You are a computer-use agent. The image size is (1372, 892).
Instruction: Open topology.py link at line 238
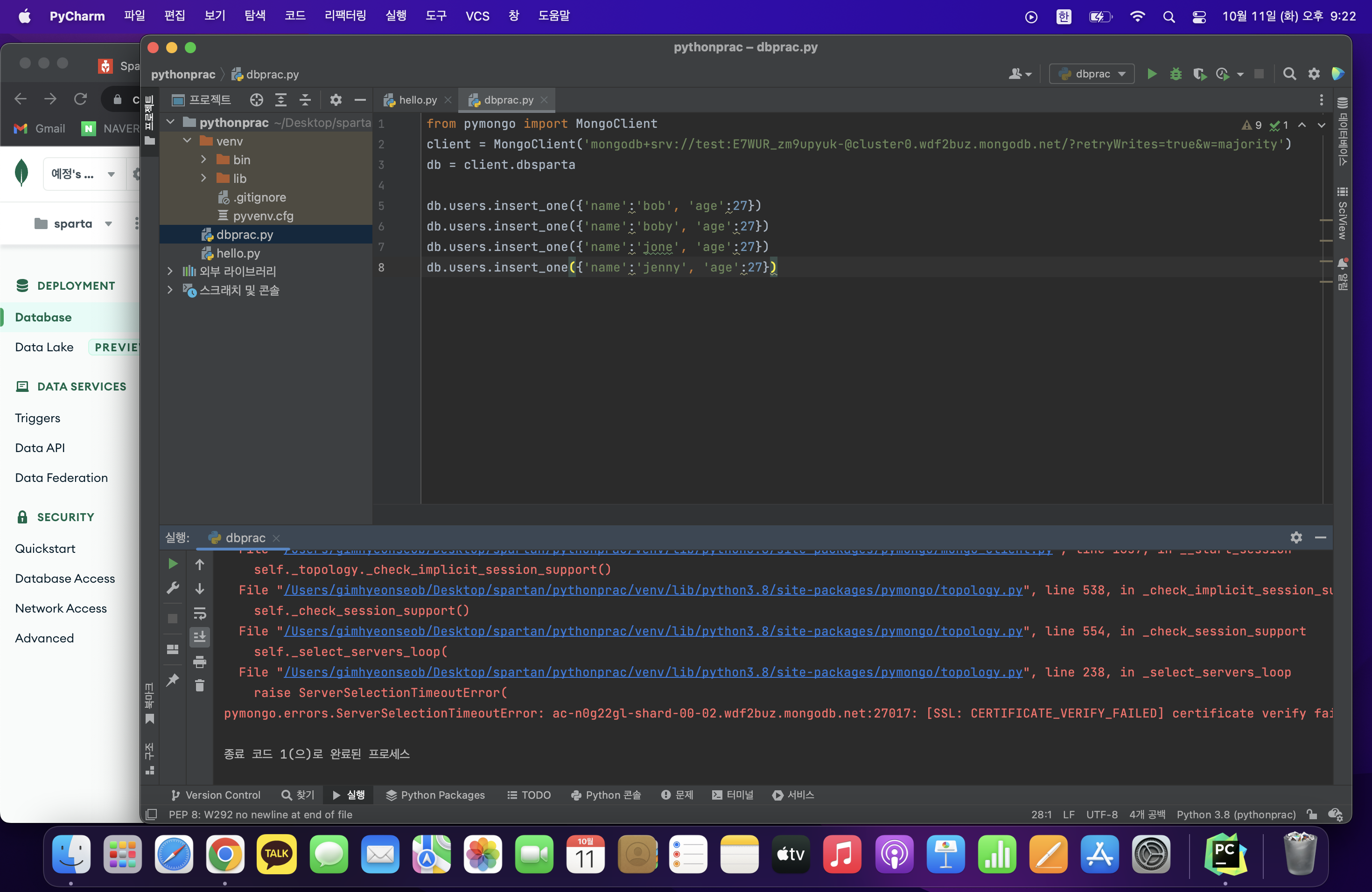click(653, 672)
